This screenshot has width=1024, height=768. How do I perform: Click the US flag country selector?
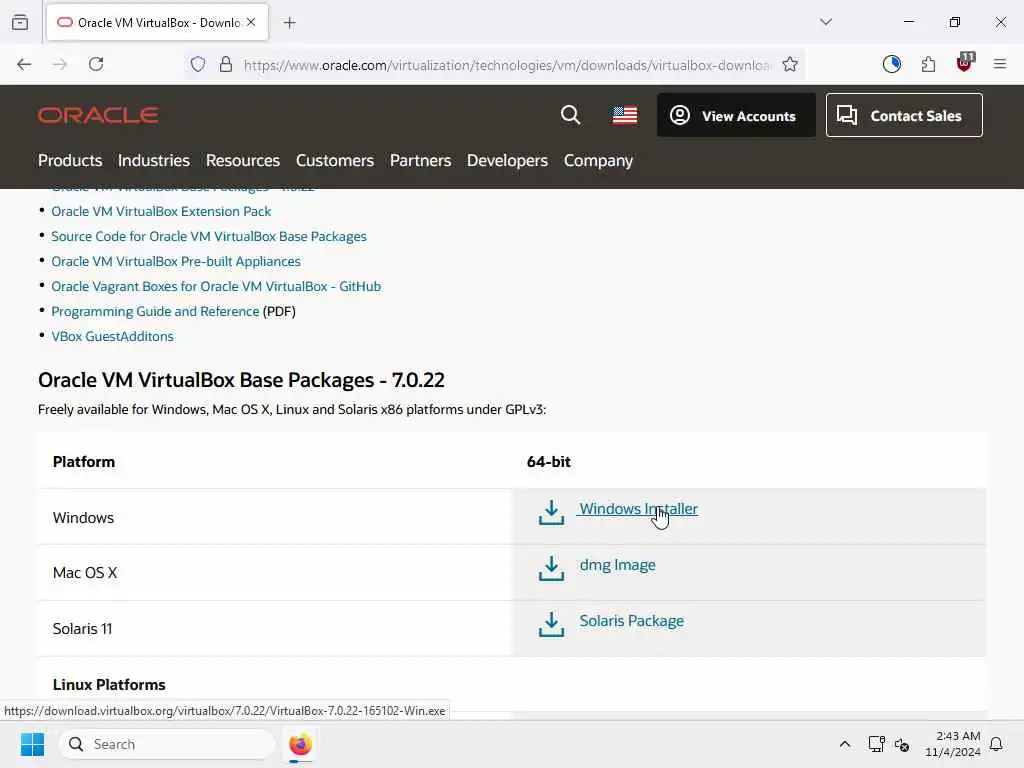click(624, 116)
